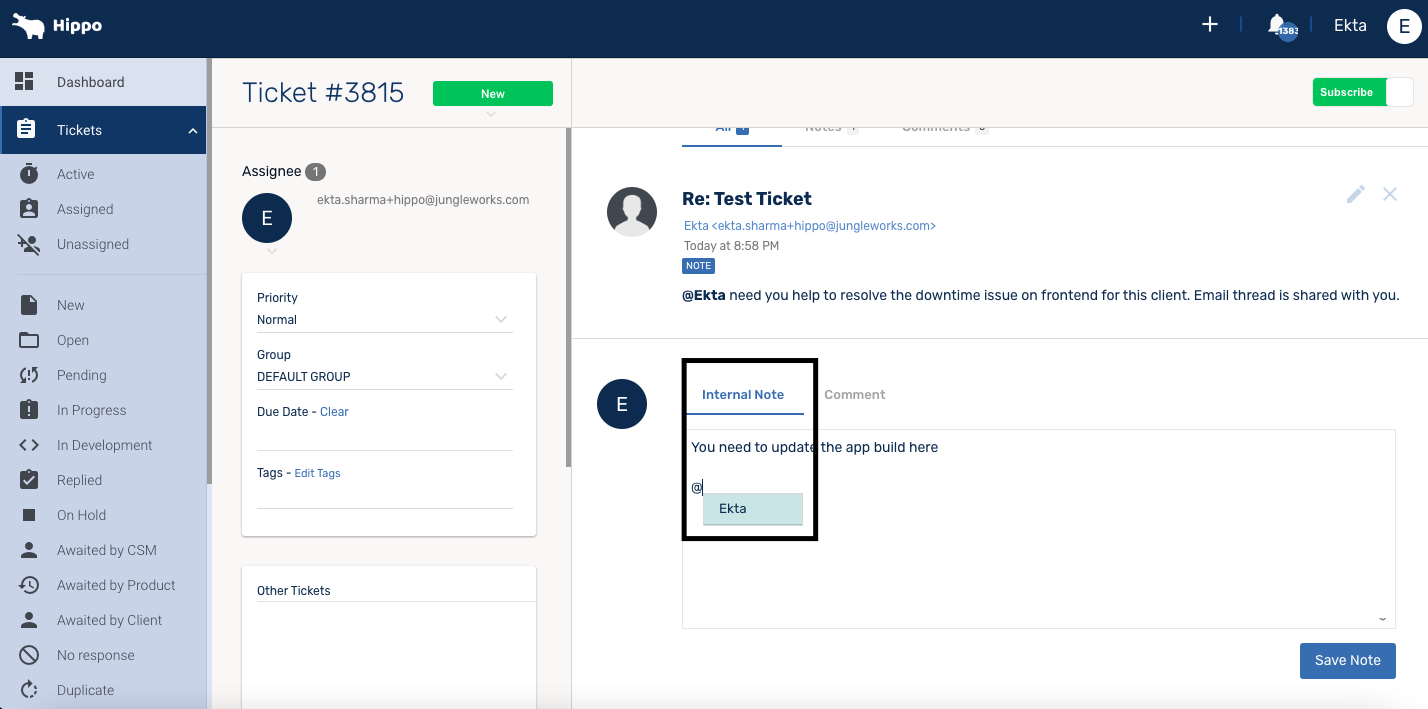The width and height of the screenshot is (1428, 709).
Task: Select the Unassigned tickets icon
Action: pyautogui.click(x=29, y=244)
